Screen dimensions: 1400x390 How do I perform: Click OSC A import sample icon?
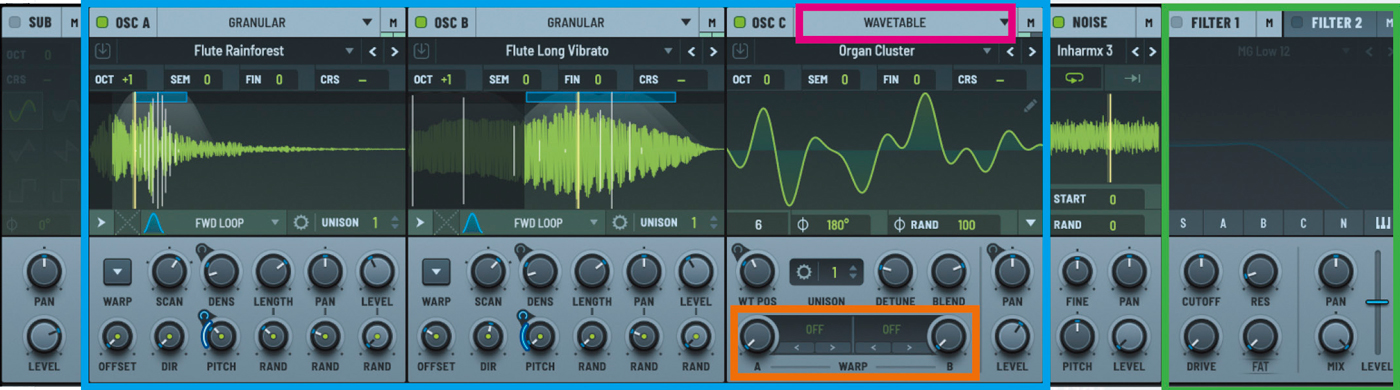[103, 51]
